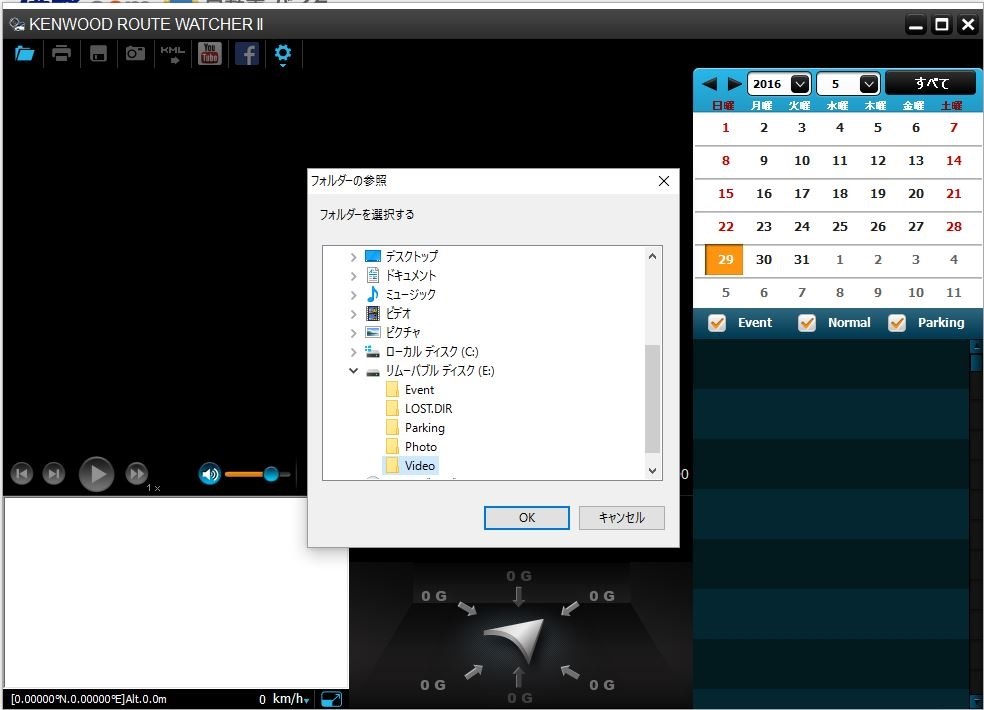Image resolution: width=984 pixels, height=710 pixels.
Task: Expand the ビデオ tree node
Action: [353, 314]
